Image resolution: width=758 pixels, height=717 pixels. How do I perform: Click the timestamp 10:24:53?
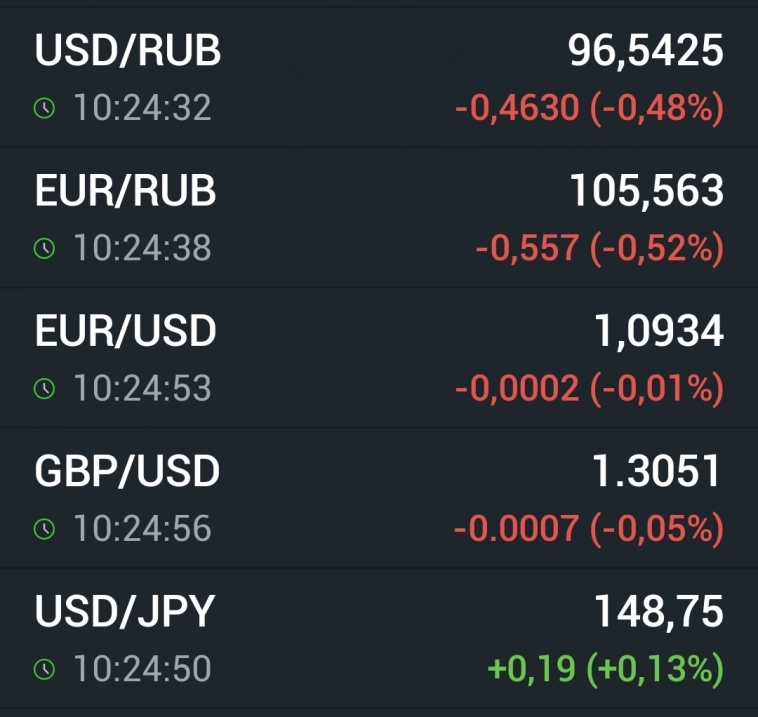(x=142, y=388)
